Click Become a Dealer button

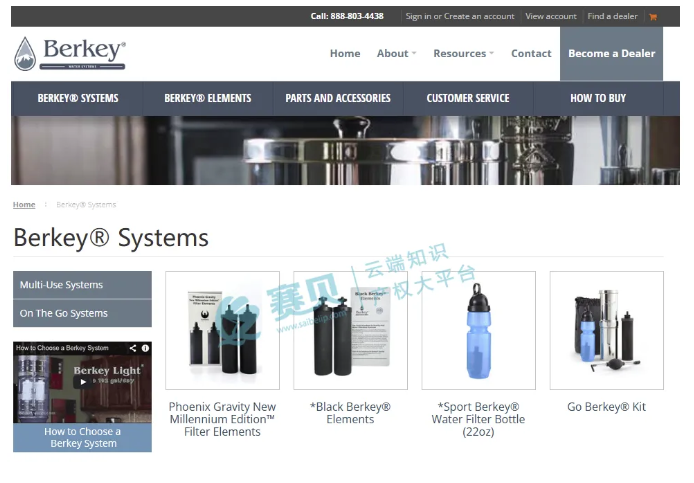(x=611, y=54)
